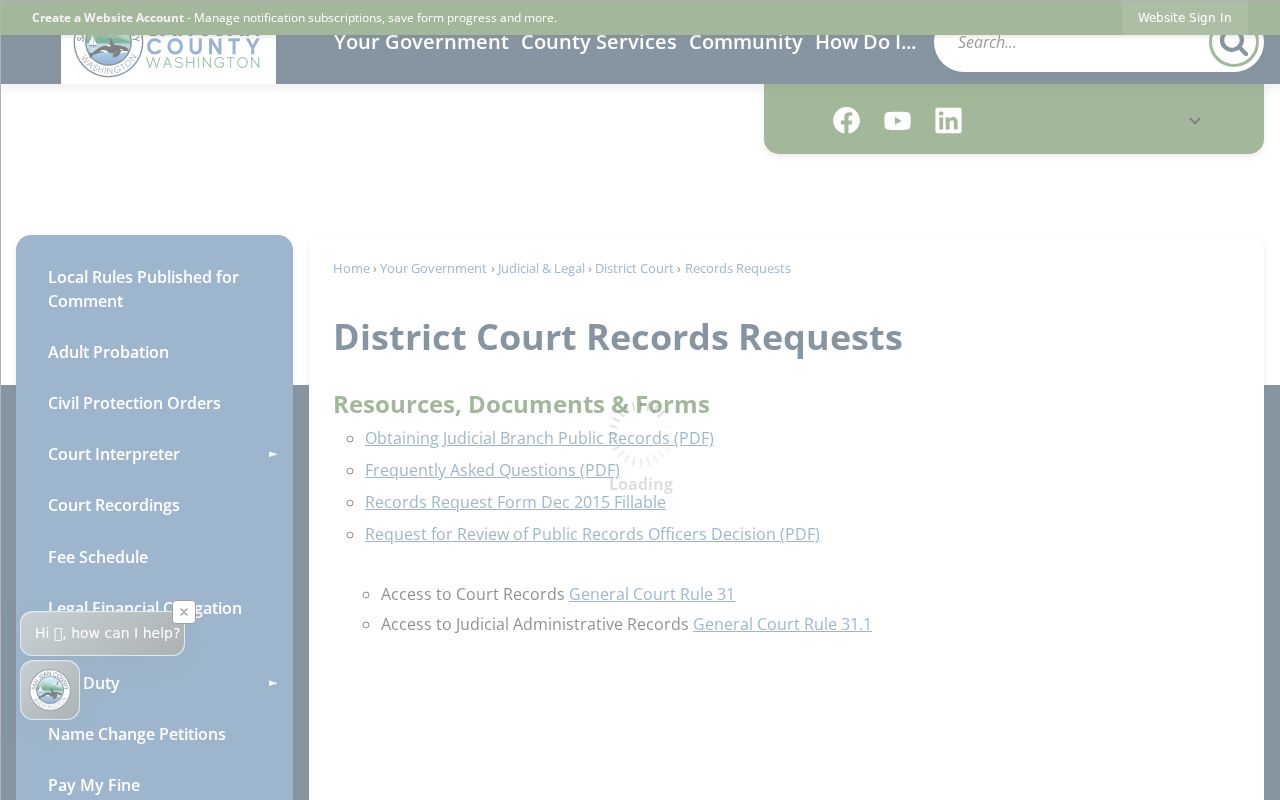Open the county LinkedIn page icon
The width and height of the screenshot is (1280, 800).
948,120
